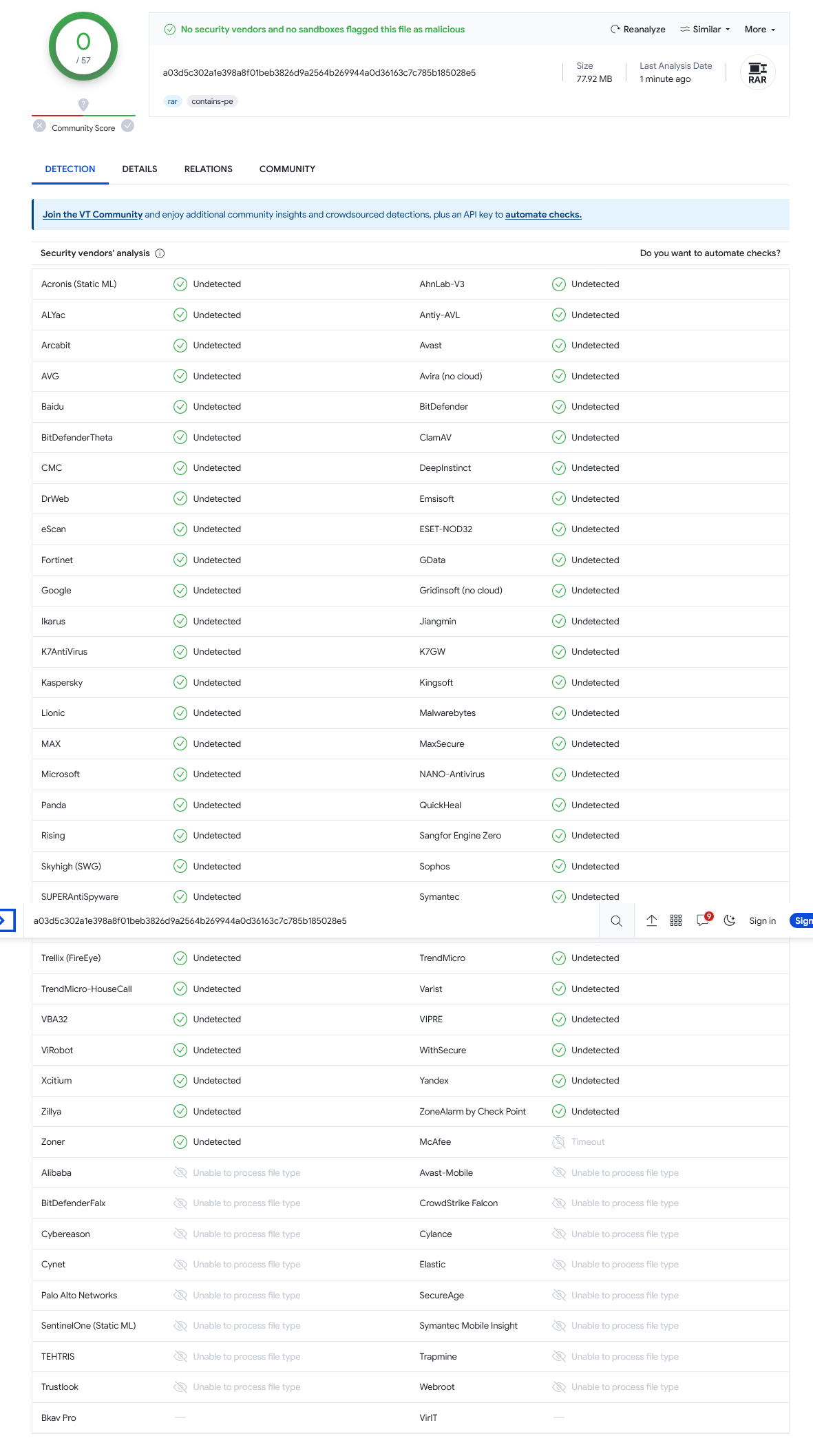Click Do you want to automate checks?
The image size is (813, 1456).
point(710,253)
